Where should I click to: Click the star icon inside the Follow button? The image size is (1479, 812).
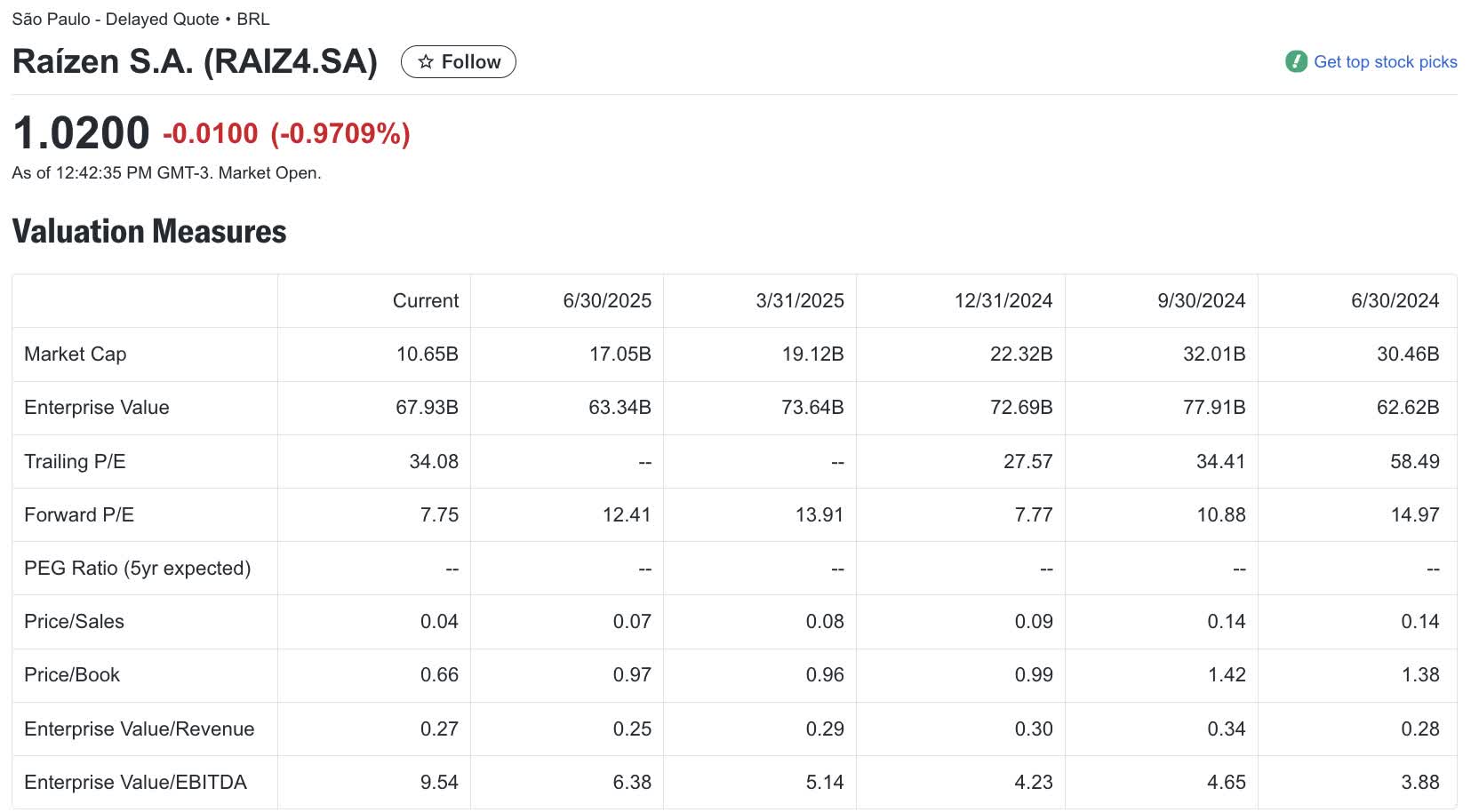tap(428, 61)
